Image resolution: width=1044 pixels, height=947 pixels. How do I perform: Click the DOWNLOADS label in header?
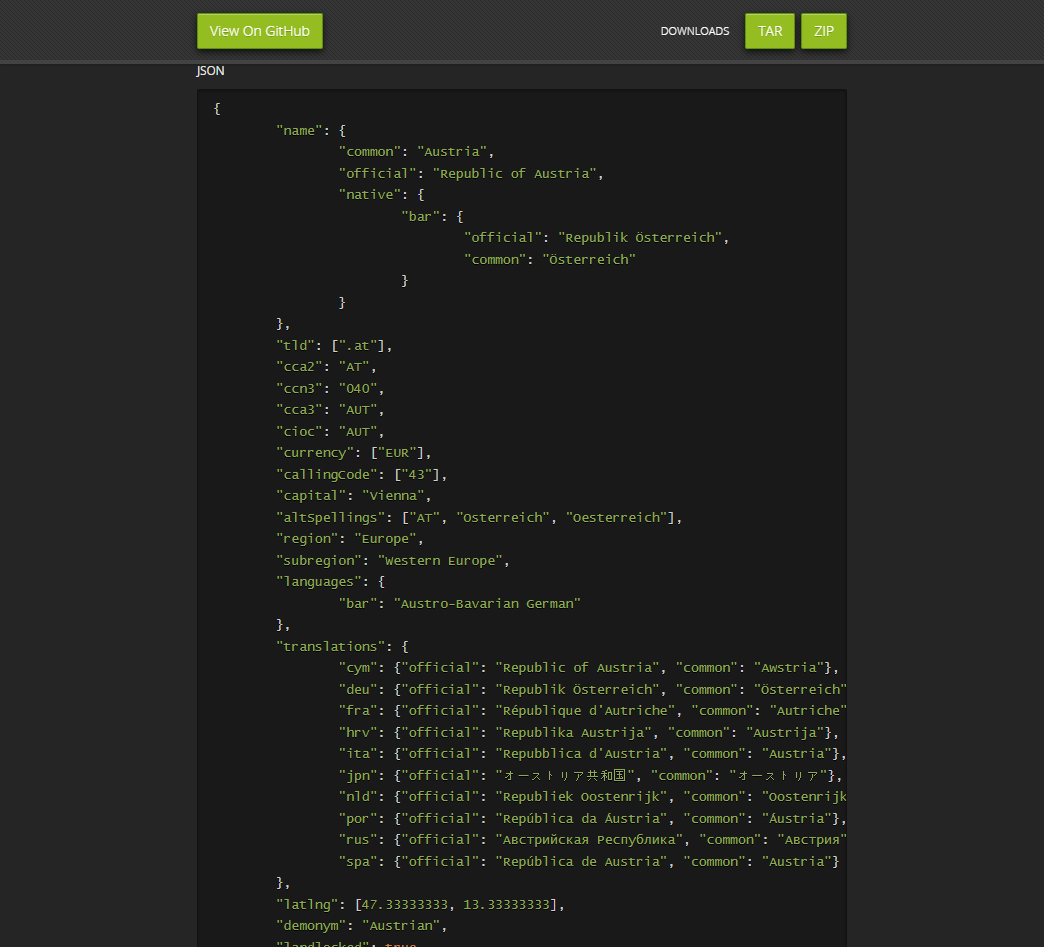pyautogui.click(x=694, y=31)
